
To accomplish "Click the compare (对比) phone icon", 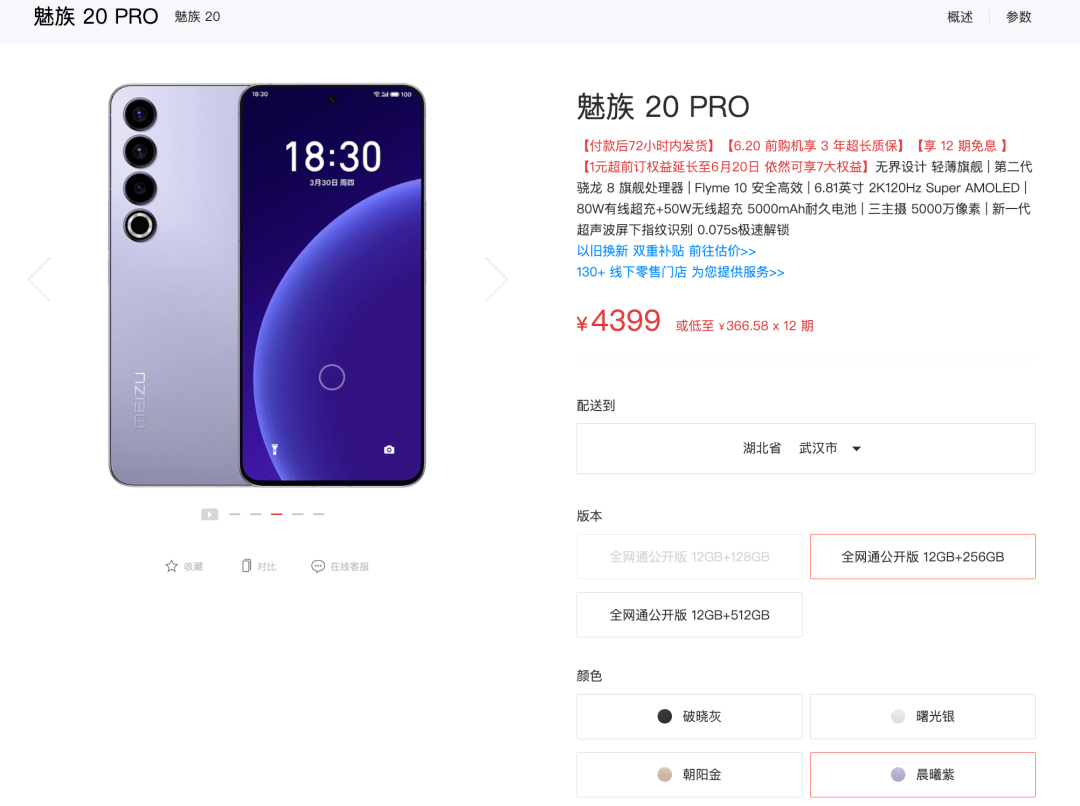I will pyautogui.click(x=246, y=566).
